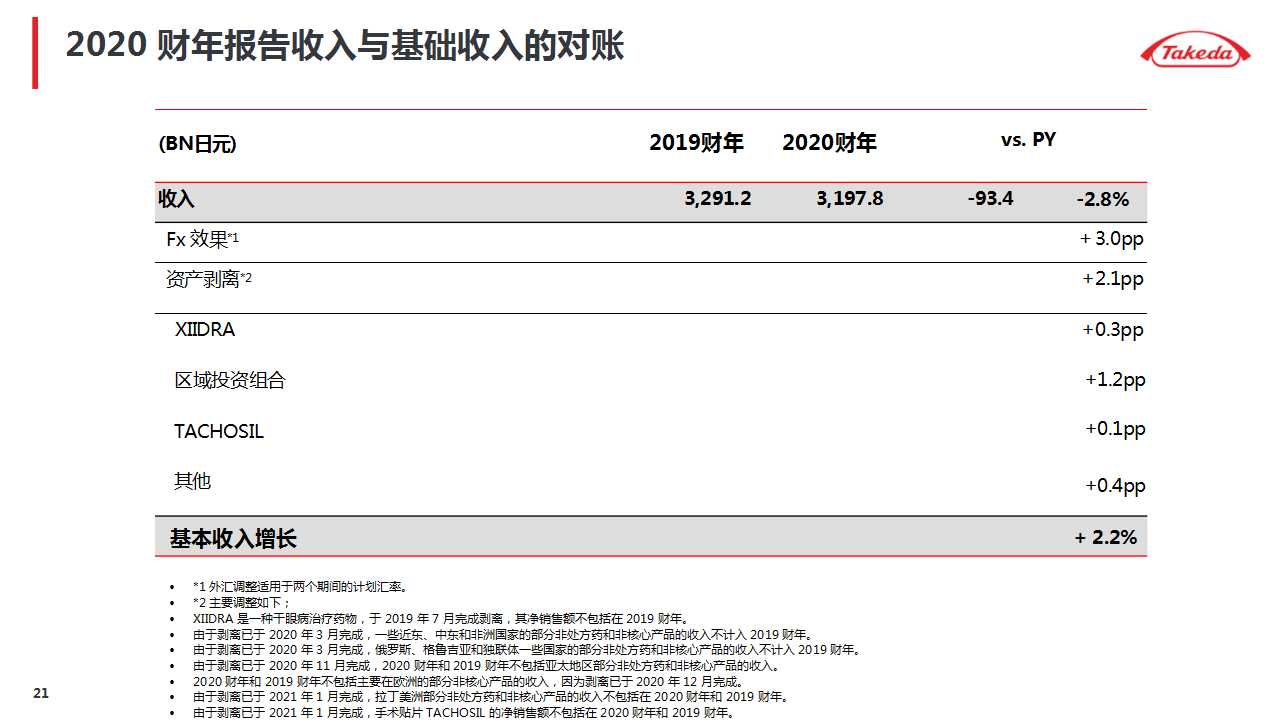Viewport: 1280px width, 720px height.
Task: Click the 收入 row label
Action: [176, 199]
